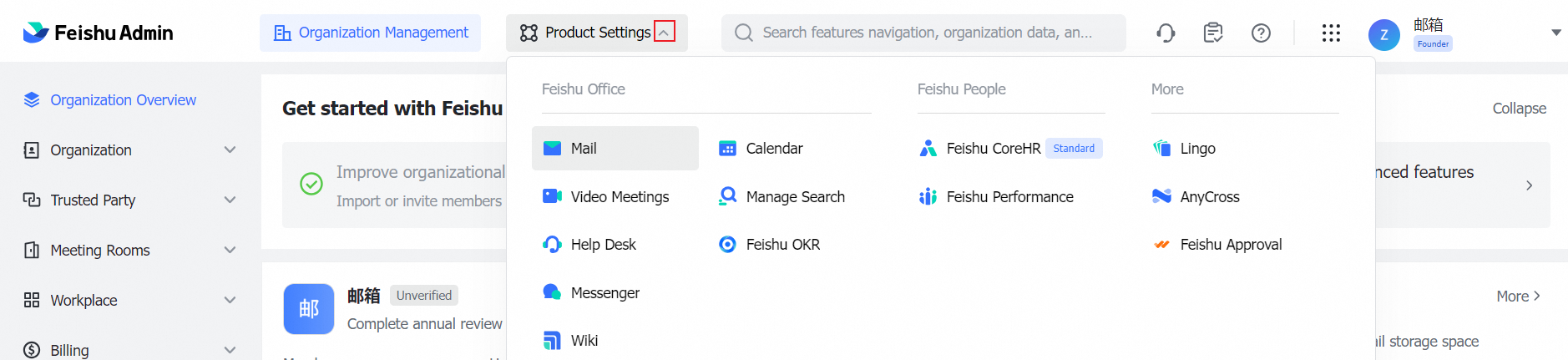Screen dimensions: 1568x360
Task: Click the Collapse link
Action: (1519, 109)
